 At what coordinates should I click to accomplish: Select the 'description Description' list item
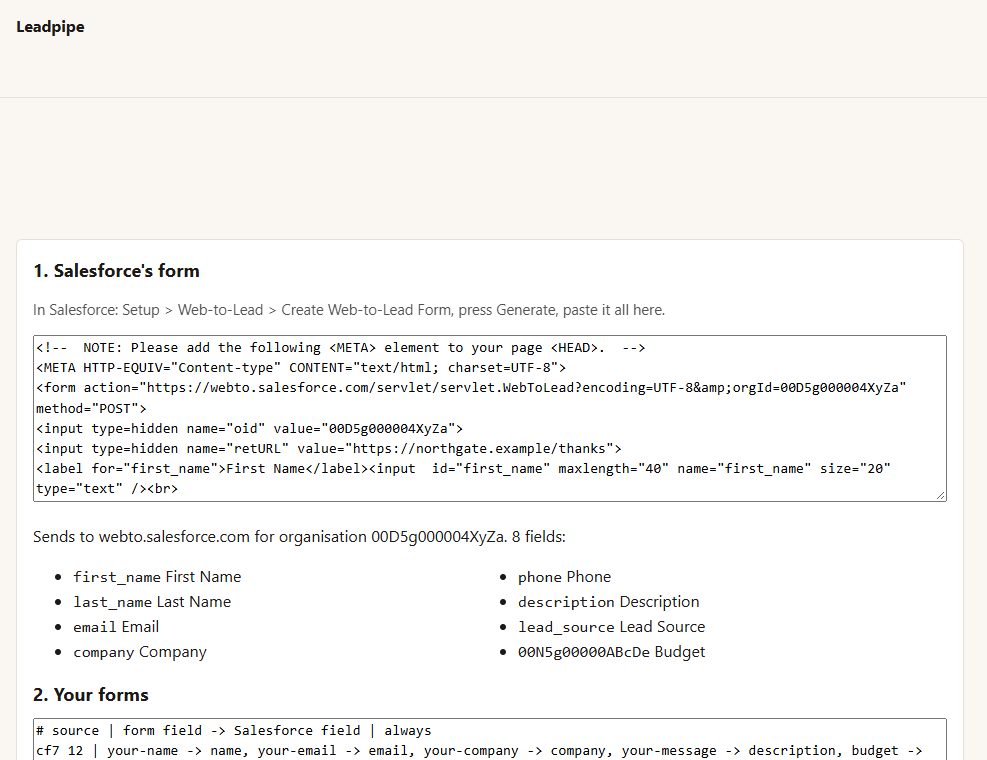(609, 602)
